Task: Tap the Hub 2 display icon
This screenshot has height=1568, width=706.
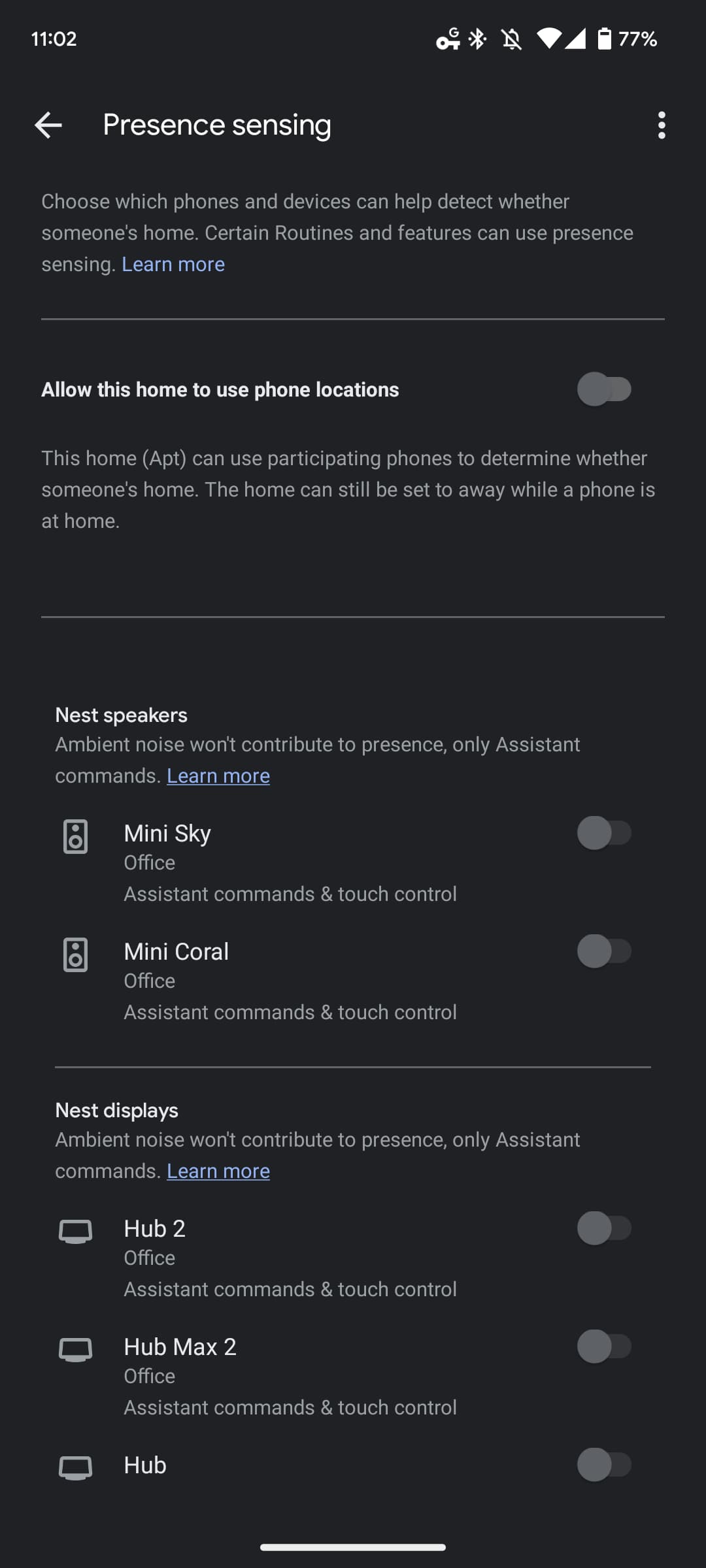Action: click(75, 1231)
